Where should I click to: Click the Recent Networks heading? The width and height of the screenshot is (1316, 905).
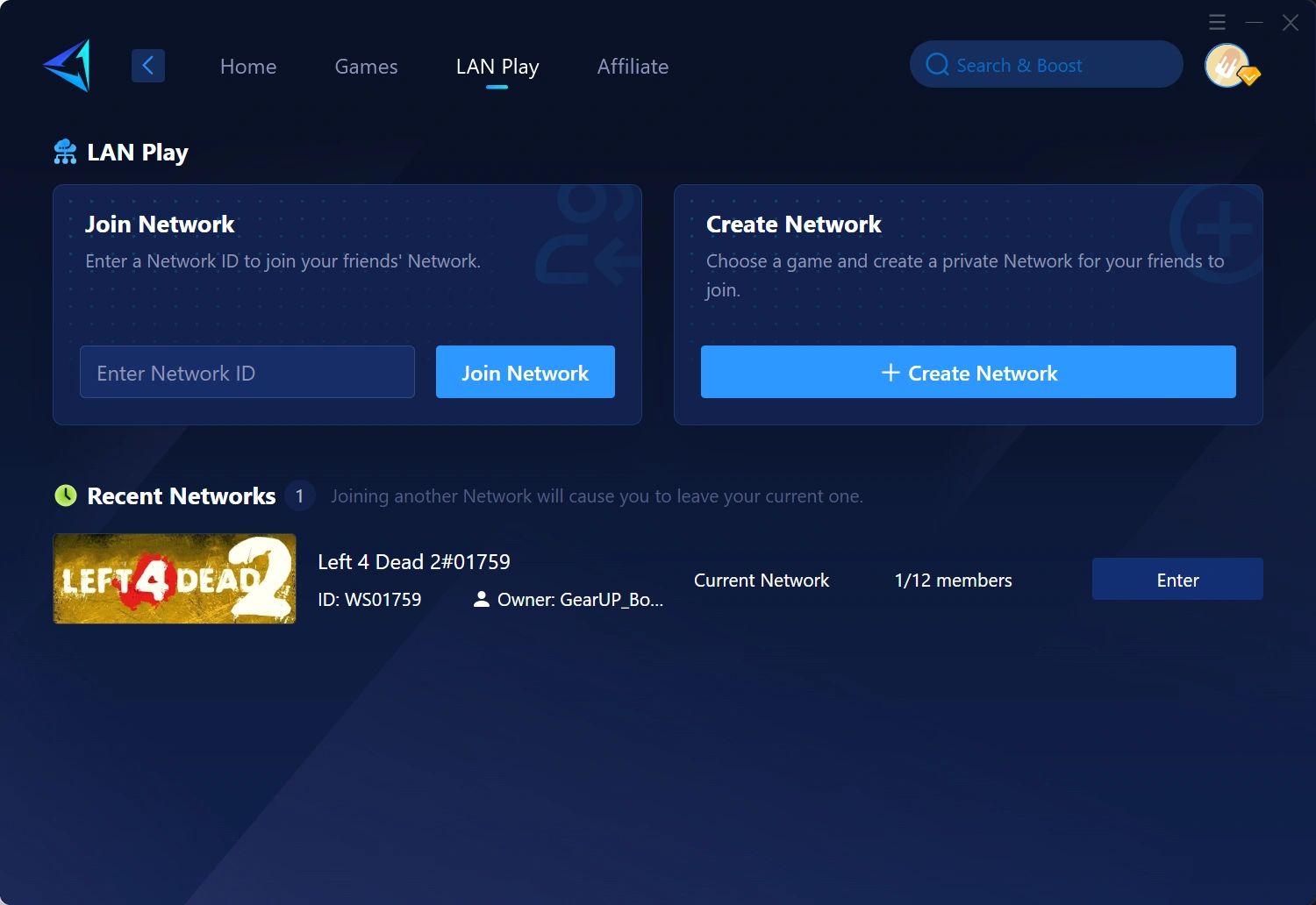[182, 496]
